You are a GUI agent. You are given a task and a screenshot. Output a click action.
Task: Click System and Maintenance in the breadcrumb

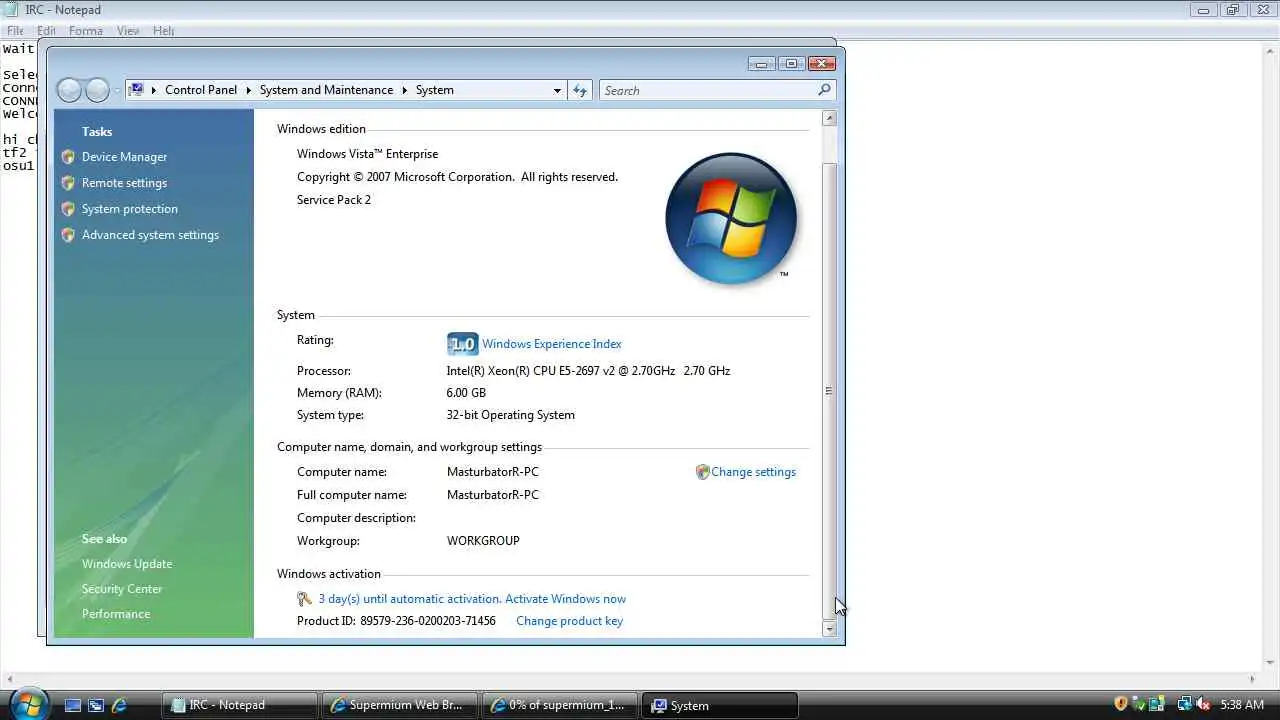point(326,90)
